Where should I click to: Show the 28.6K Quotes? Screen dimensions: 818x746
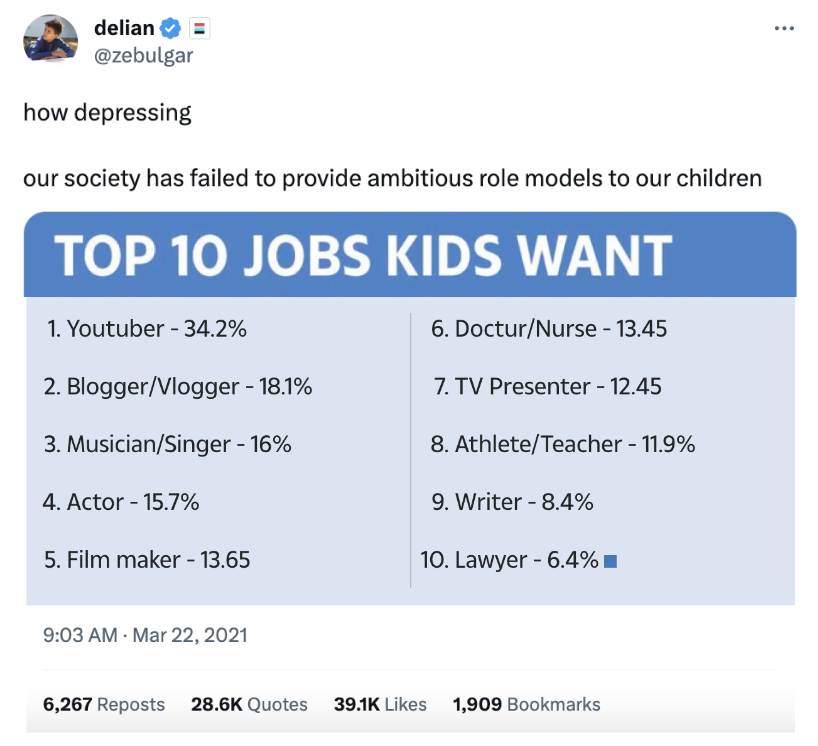point(249,704)
